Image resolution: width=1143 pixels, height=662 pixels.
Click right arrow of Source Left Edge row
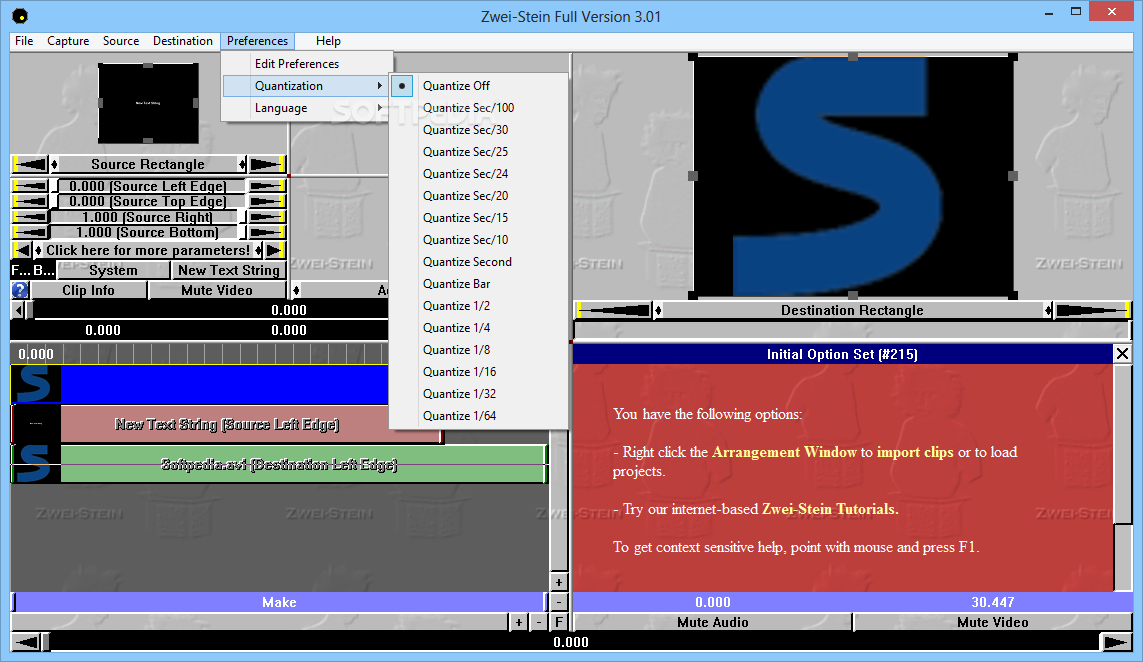[x=266, y=186]
